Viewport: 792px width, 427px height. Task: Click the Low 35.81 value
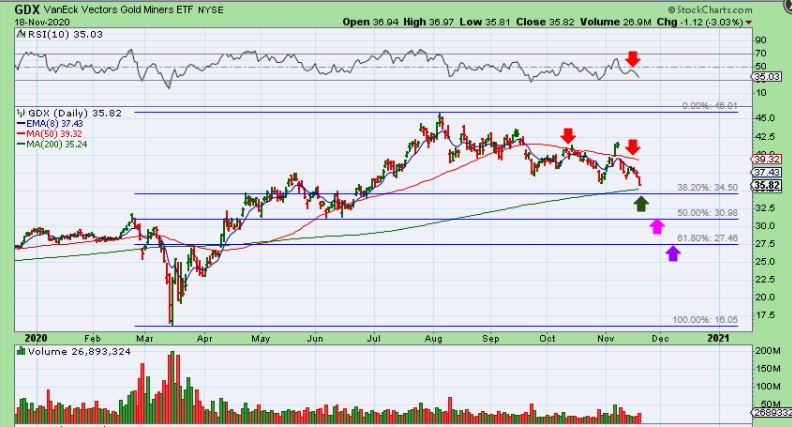point(483,22)
